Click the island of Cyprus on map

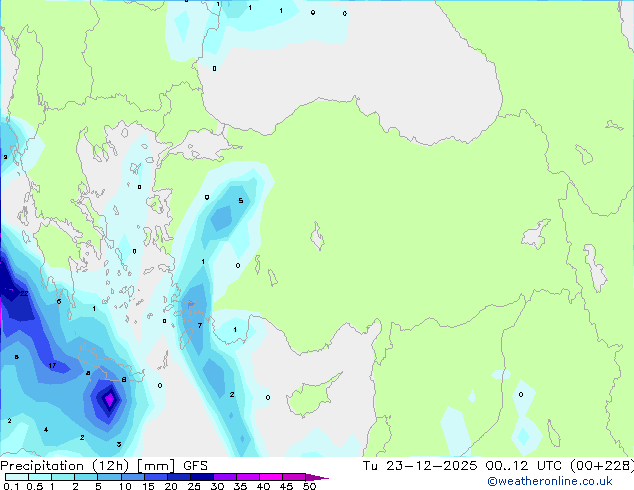[x=311, y=398]
